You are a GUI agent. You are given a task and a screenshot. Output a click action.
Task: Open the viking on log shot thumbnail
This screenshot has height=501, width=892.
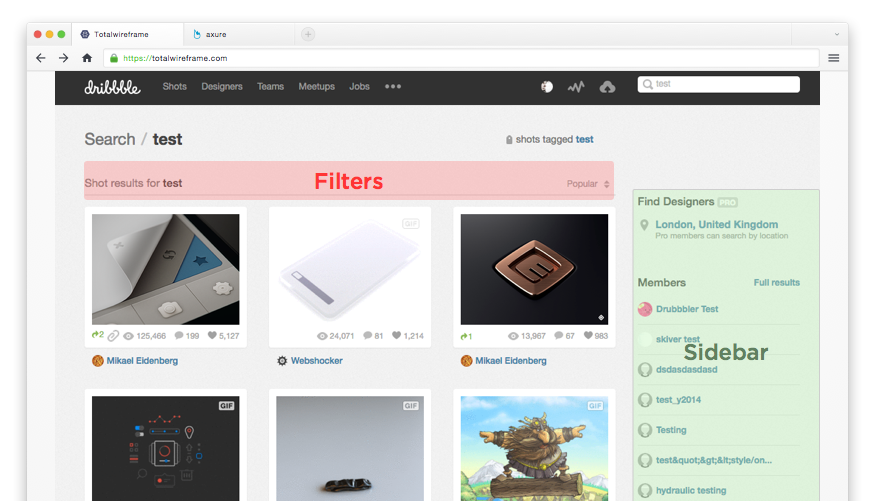(x=534, y=449)
